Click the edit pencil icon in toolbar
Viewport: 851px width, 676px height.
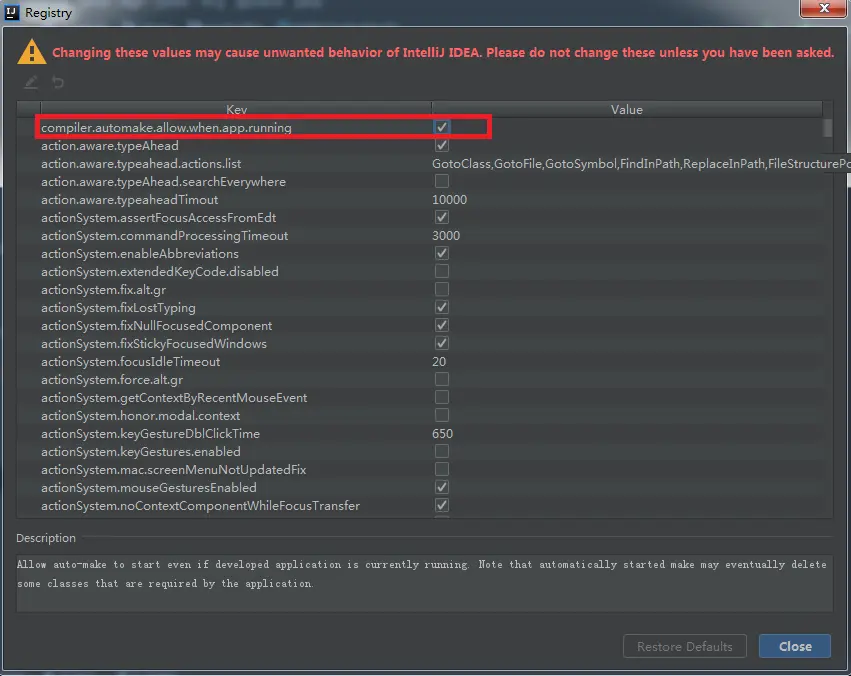[x=31, y=82]
